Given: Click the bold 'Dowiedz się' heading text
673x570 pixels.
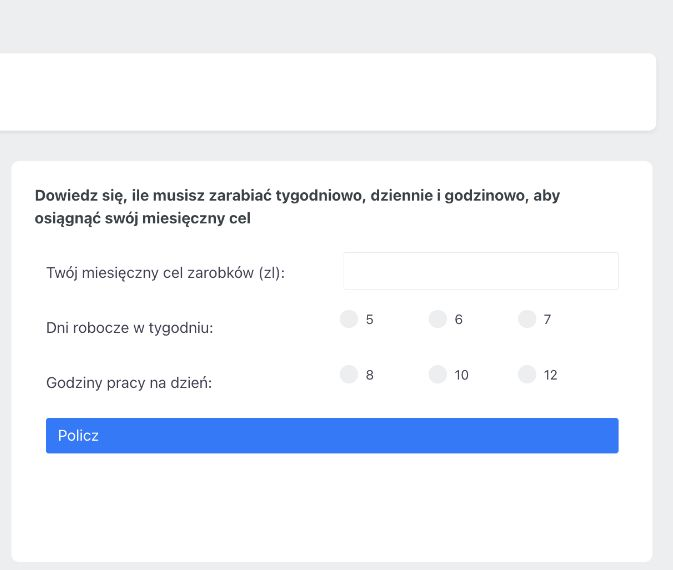Looking at the screenshot, I should (297, 207).
